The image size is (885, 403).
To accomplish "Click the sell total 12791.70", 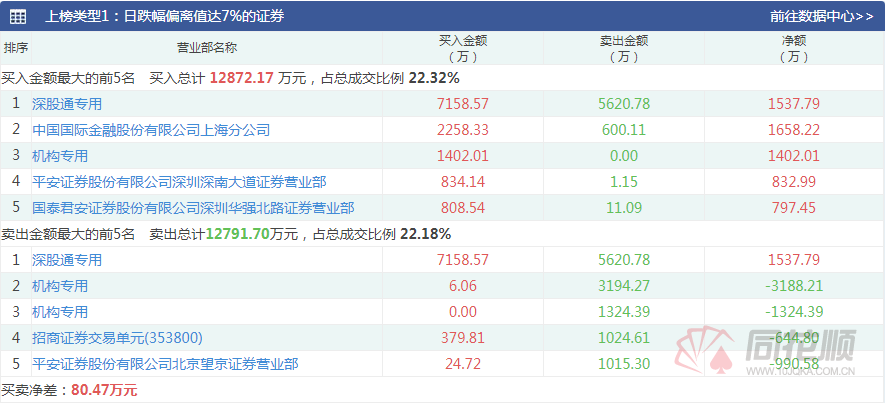I will pos(238,234).
